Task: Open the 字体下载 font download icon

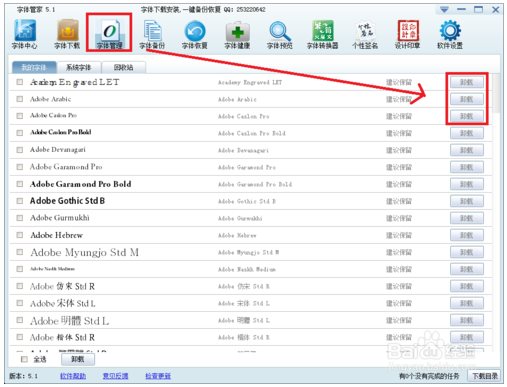Action: pos(67,34)
